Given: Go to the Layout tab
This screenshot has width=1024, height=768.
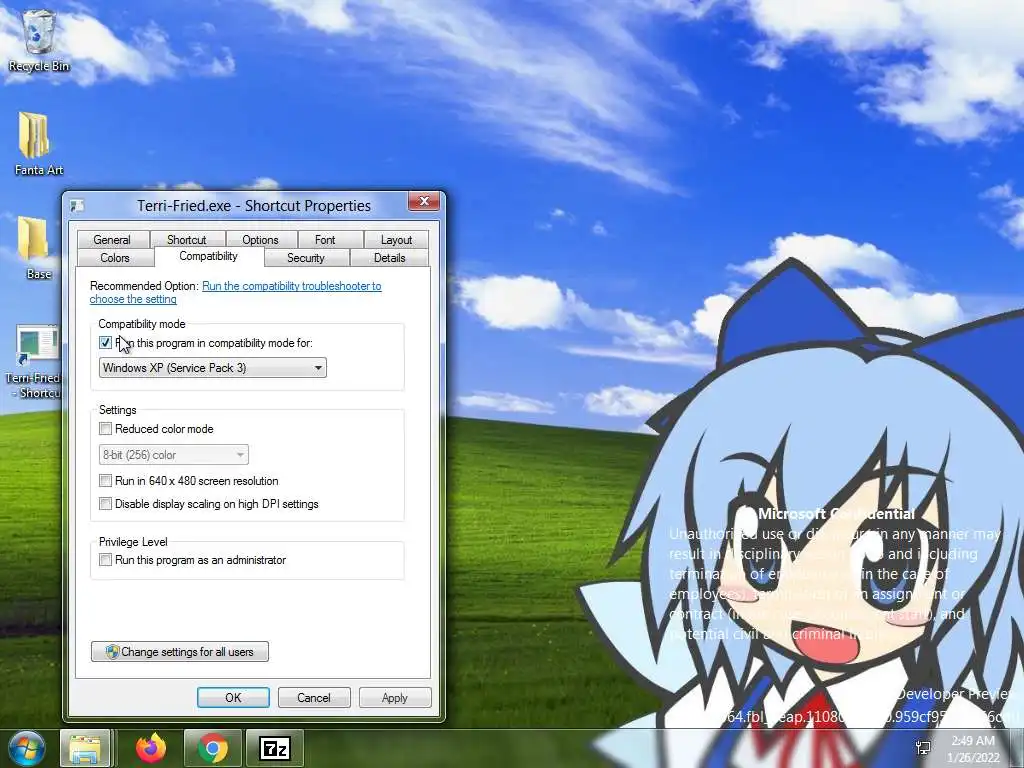Looking at the screenshot, I should (x=396, y=240).
